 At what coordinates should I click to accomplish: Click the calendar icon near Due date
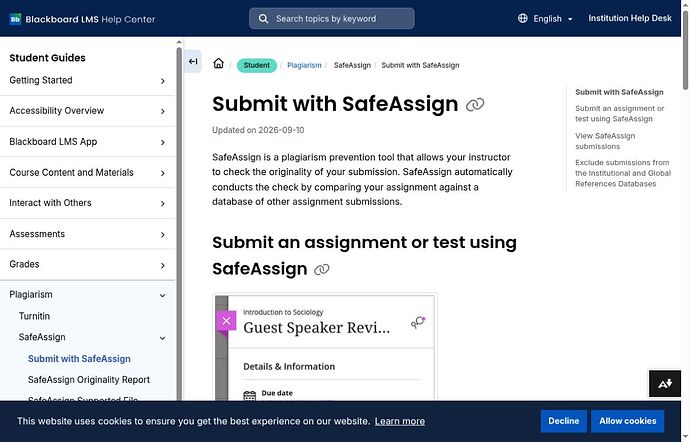(x=250, y=396)
